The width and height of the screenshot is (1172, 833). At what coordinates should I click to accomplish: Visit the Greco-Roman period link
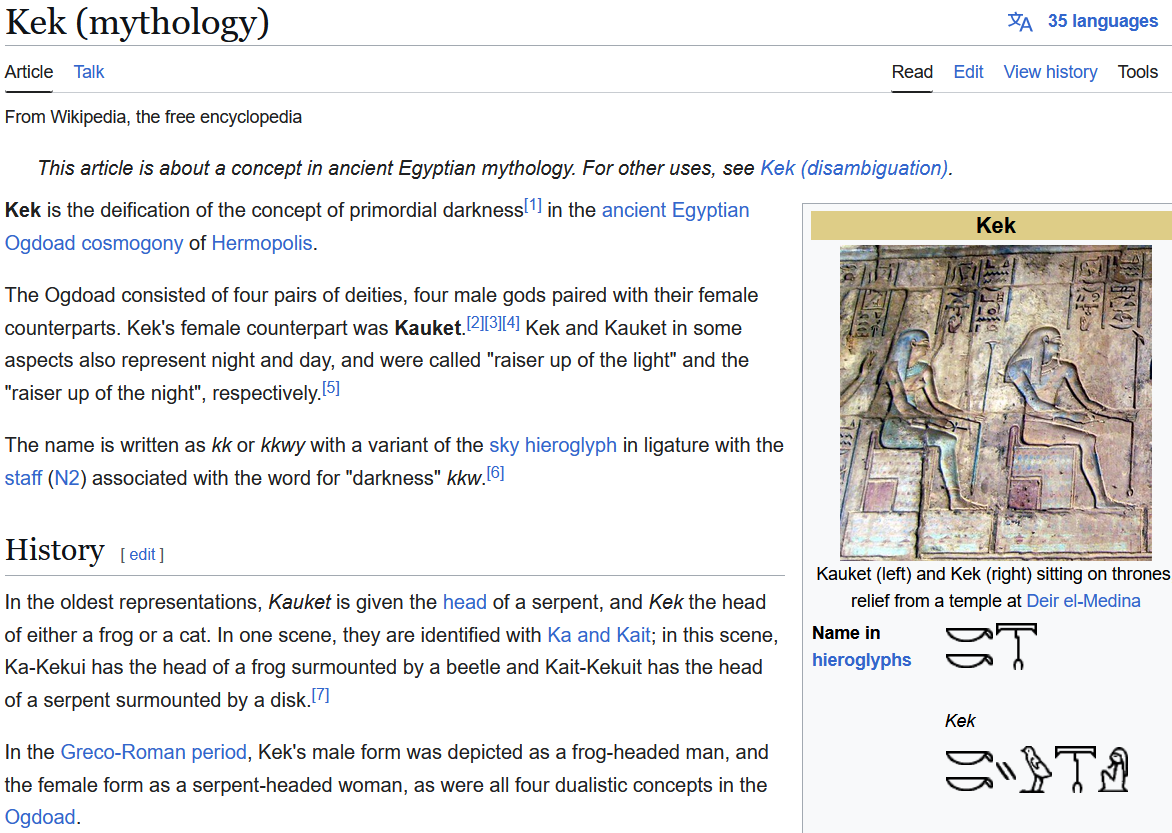(153, 751)
